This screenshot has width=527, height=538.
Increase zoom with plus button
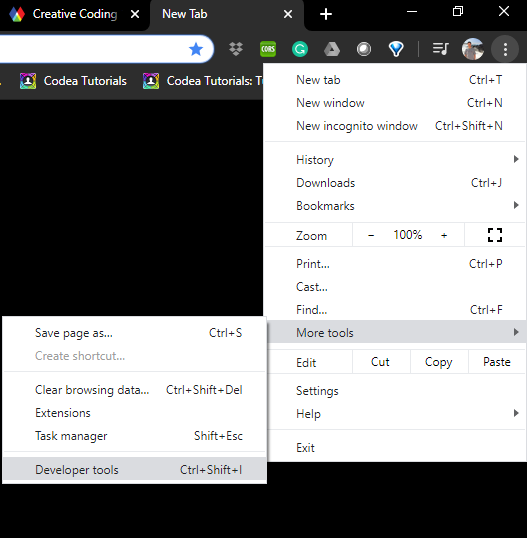click(x=444, y=235)
